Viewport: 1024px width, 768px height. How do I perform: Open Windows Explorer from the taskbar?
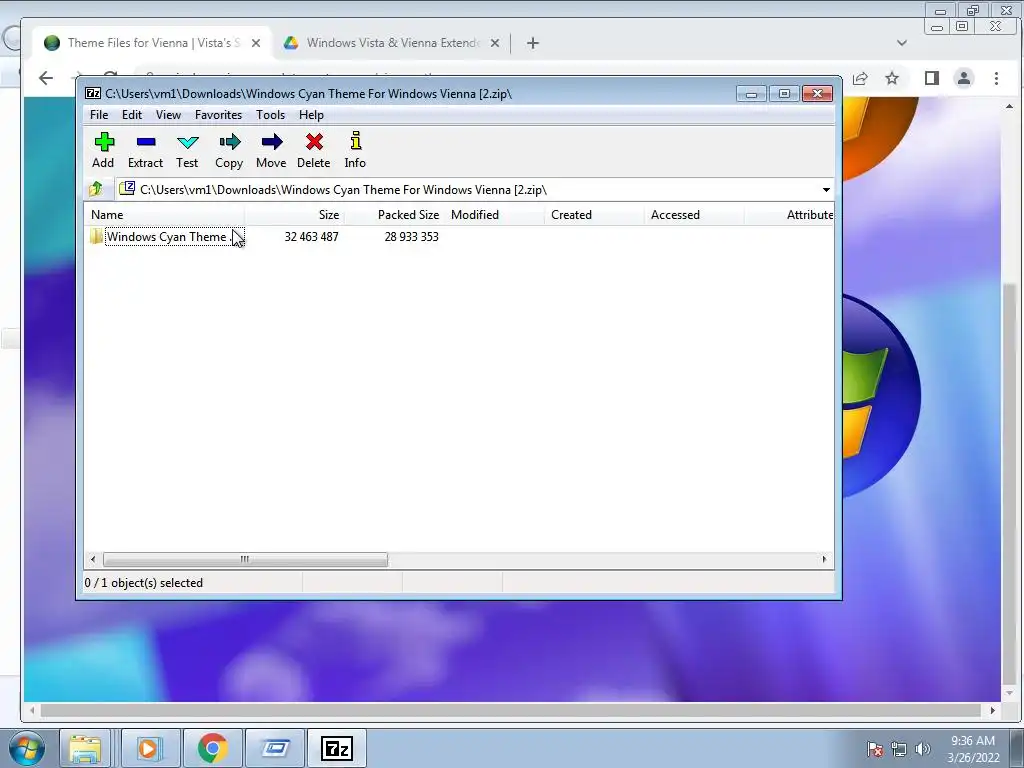[x=86, y=748]
